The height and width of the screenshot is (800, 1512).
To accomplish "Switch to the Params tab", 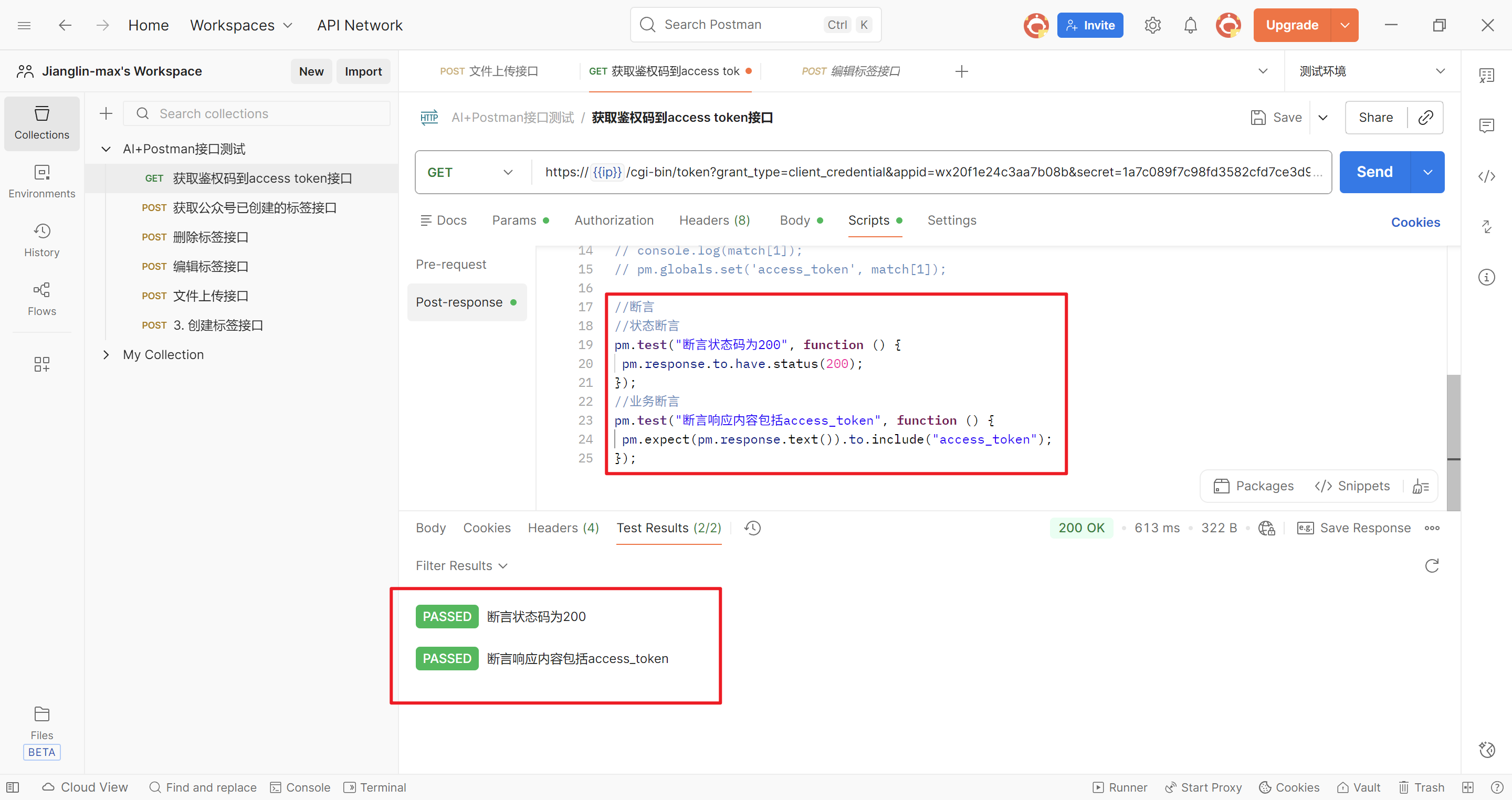I will point(520,220).
